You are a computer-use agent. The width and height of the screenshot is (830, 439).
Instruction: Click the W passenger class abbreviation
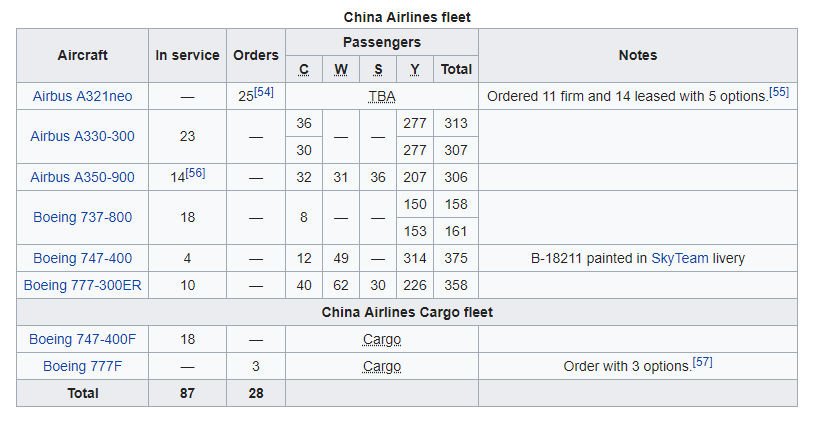341,69
